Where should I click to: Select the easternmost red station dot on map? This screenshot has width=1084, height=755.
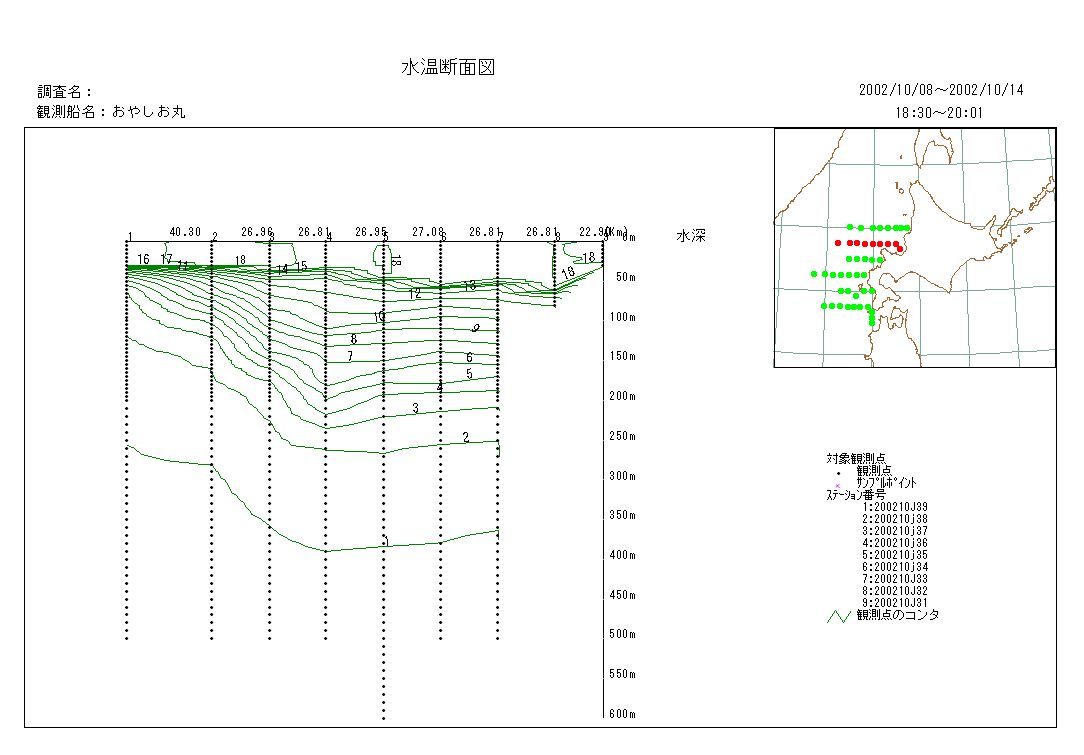(x=900, y=248)
